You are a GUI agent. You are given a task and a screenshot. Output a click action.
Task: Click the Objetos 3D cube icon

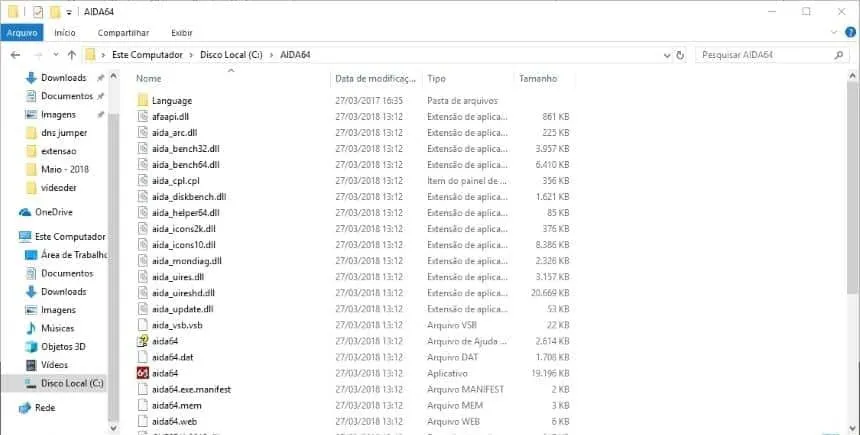click(31, 347)
